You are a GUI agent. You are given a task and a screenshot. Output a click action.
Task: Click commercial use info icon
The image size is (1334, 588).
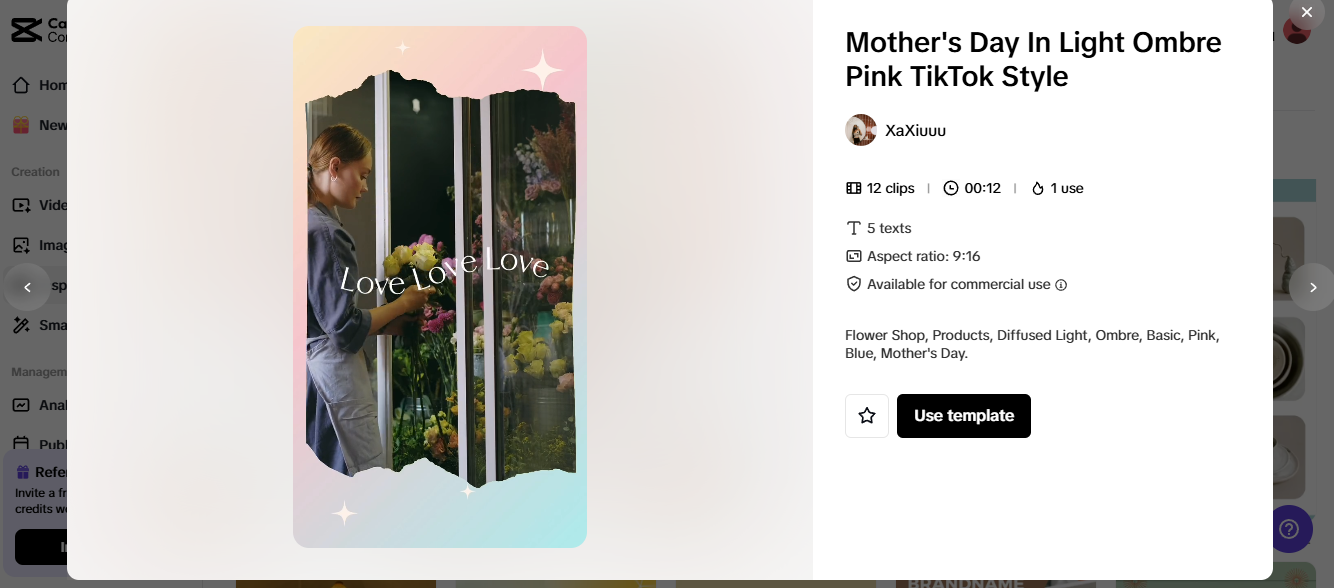point(1061,285)
